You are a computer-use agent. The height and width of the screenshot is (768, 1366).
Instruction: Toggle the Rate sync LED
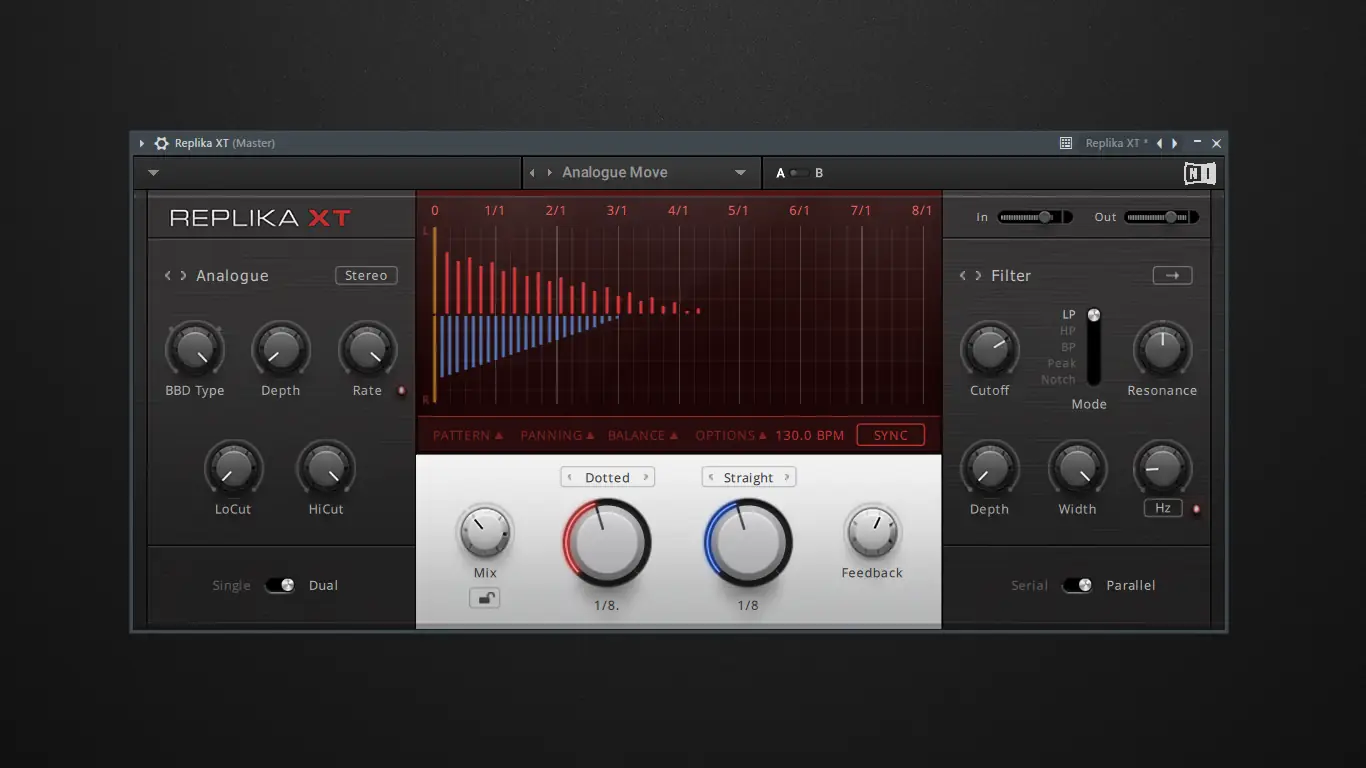401,391
